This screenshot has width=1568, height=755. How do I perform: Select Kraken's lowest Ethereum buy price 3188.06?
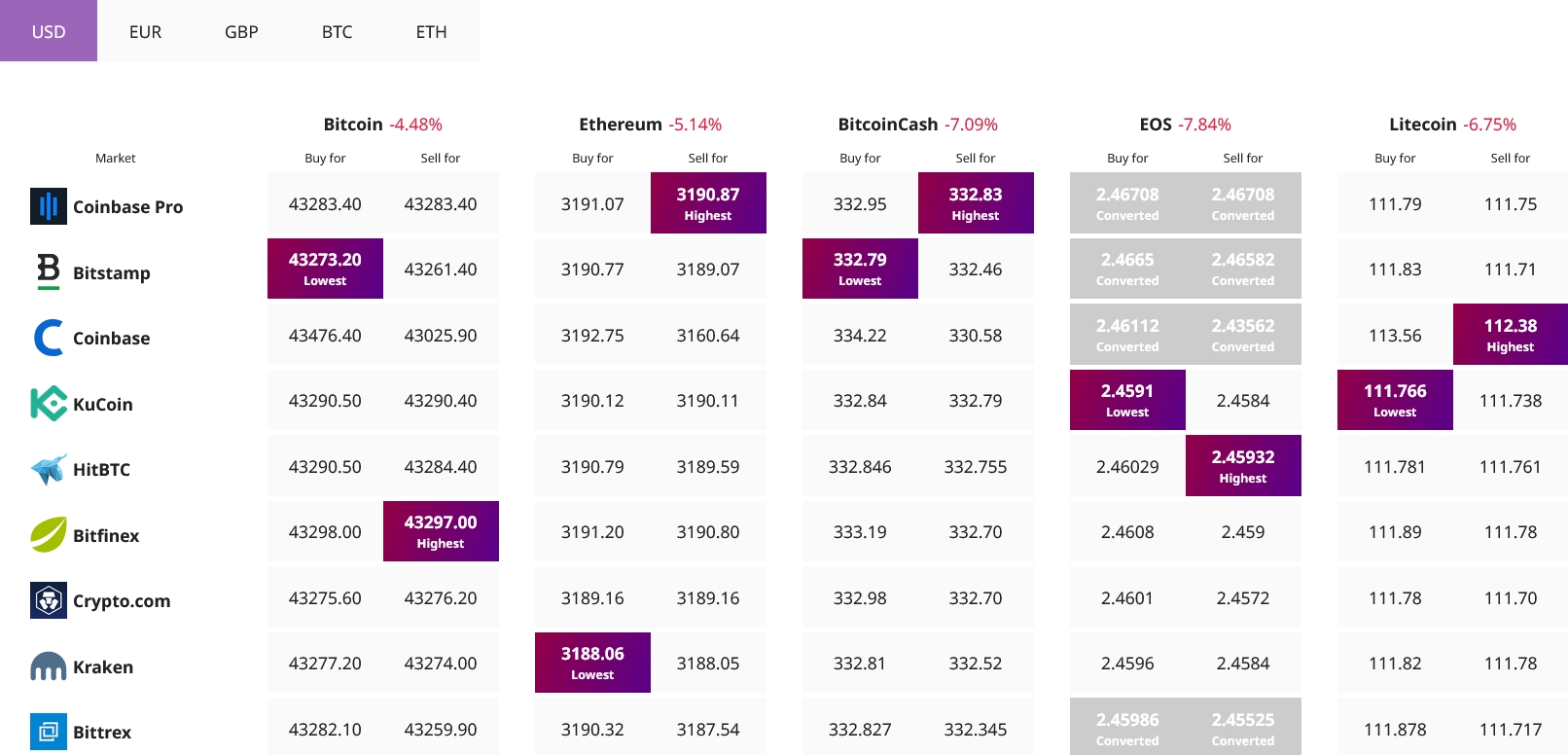592,663
